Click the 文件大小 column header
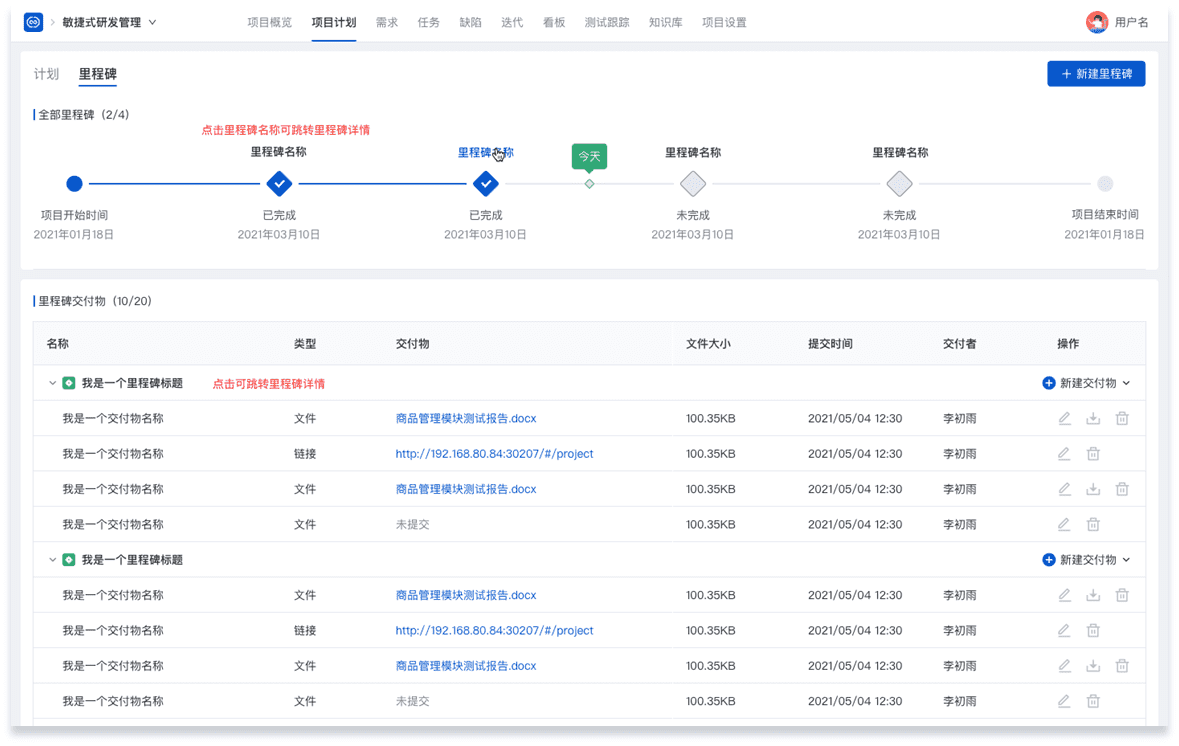The height and width of the screenshot is (746, 1179). click(x=708, y=344)
